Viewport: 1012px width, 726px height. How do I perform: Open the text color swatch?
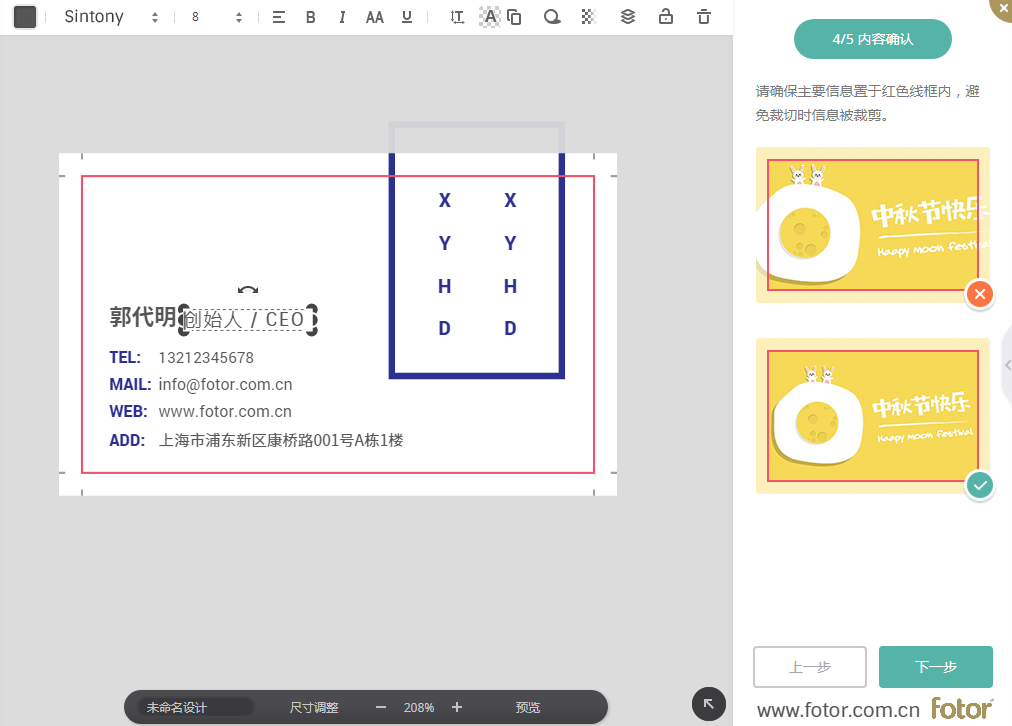click(x=25, y=17)
